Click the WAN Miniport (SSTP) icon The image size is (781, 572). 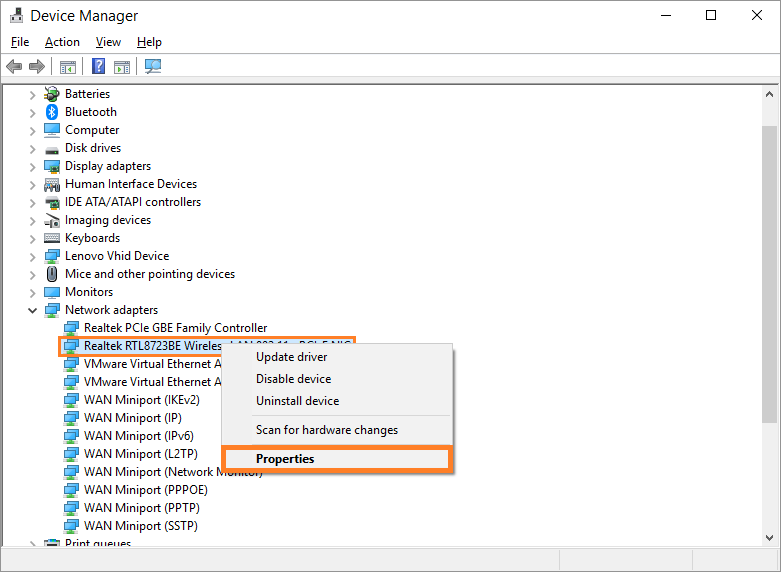tap(71, 526)
